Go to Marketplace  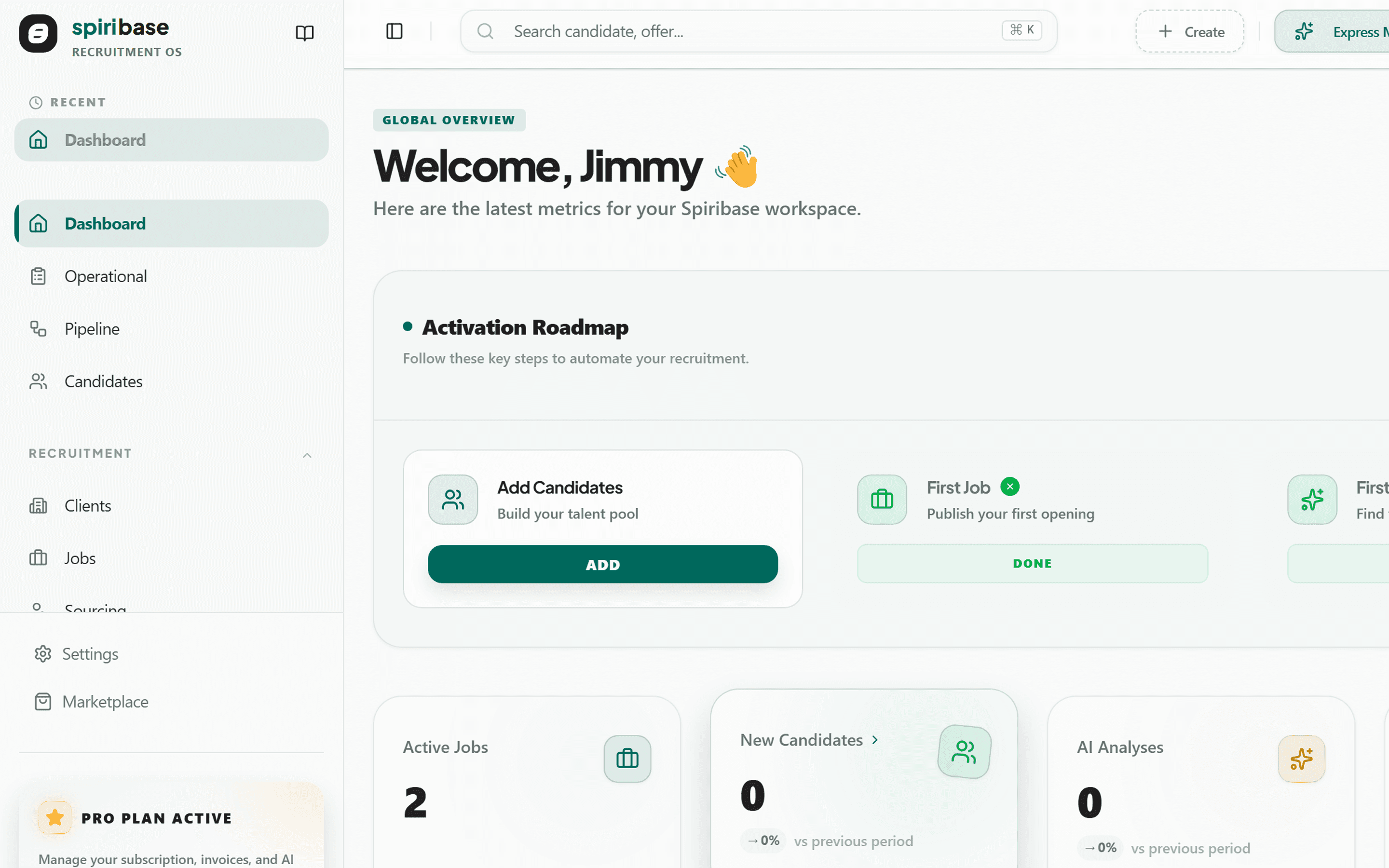171,702
